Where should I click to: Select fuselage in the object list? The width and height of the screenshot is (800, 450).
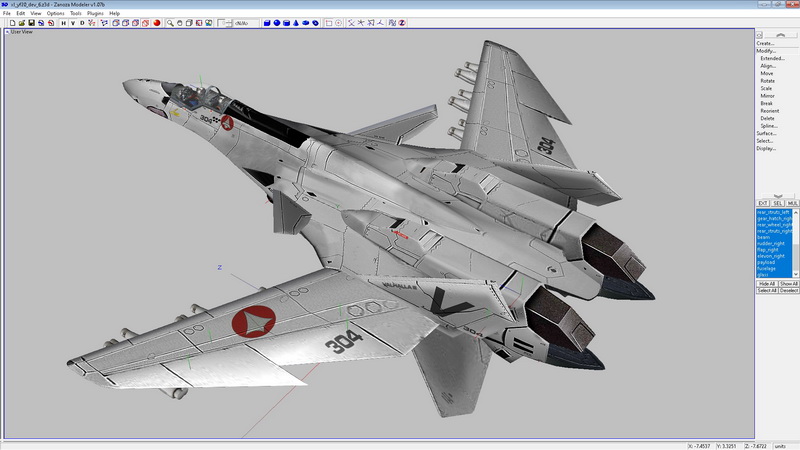coord(774,268)
